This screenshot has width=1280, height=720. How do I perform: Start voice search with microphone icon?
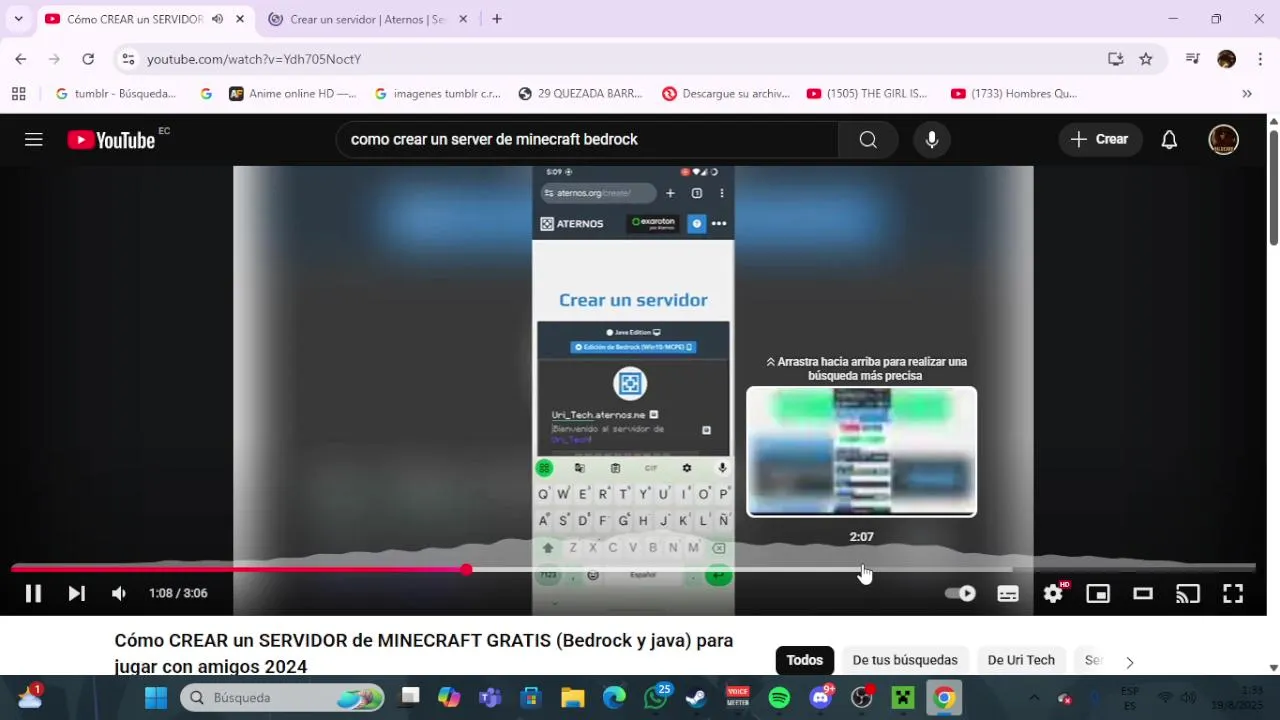point(932,140)
